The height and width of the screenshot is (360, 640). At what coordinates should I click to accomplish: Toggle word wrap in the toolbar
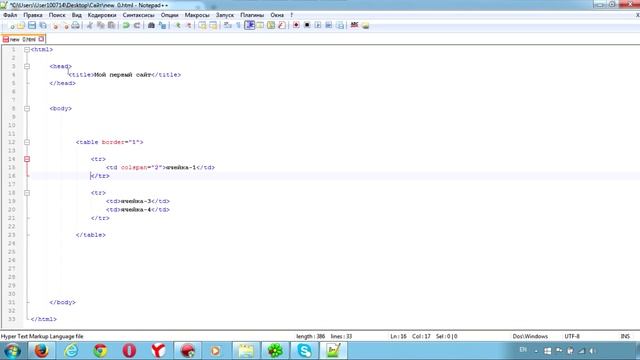tap(228, 25)
